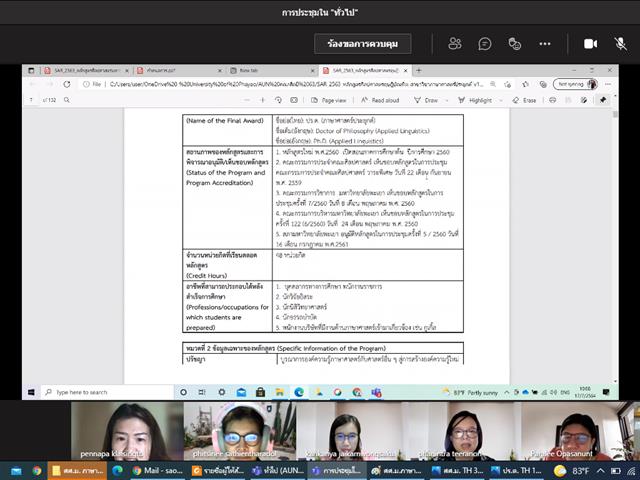The width and height of the screenshot is (640, 480).
Task: Toggle the camera in the Teams meeting
Action: (590, 44)
